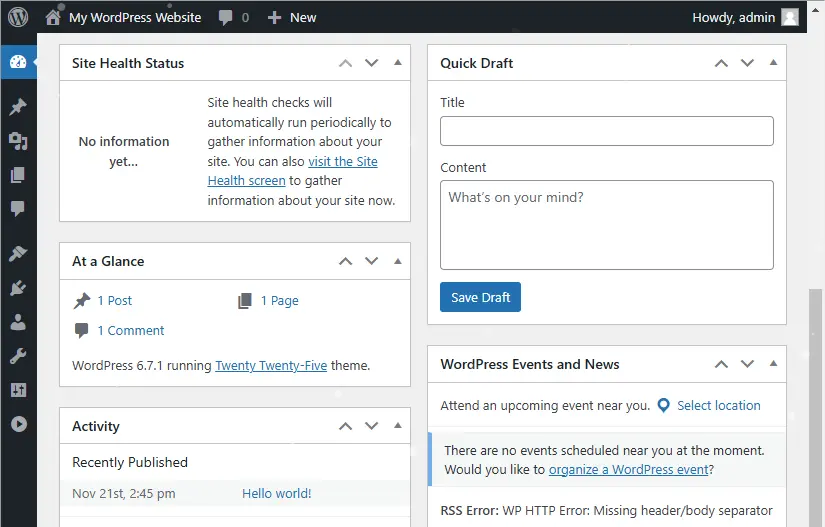The image size is (825, 527).
Task: Click Select location link
Action: (x=719, y=406)
